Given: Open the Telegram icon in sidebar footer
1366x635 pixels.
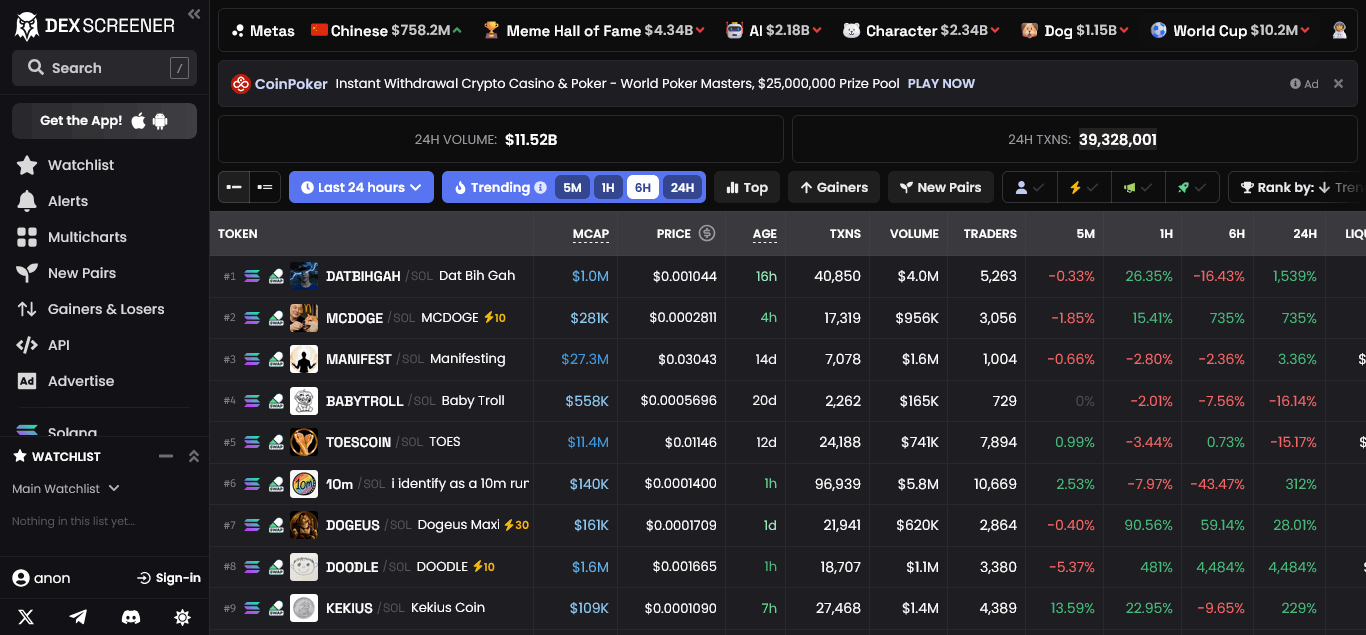Looking at the screenshot, I should click(78, 618).
